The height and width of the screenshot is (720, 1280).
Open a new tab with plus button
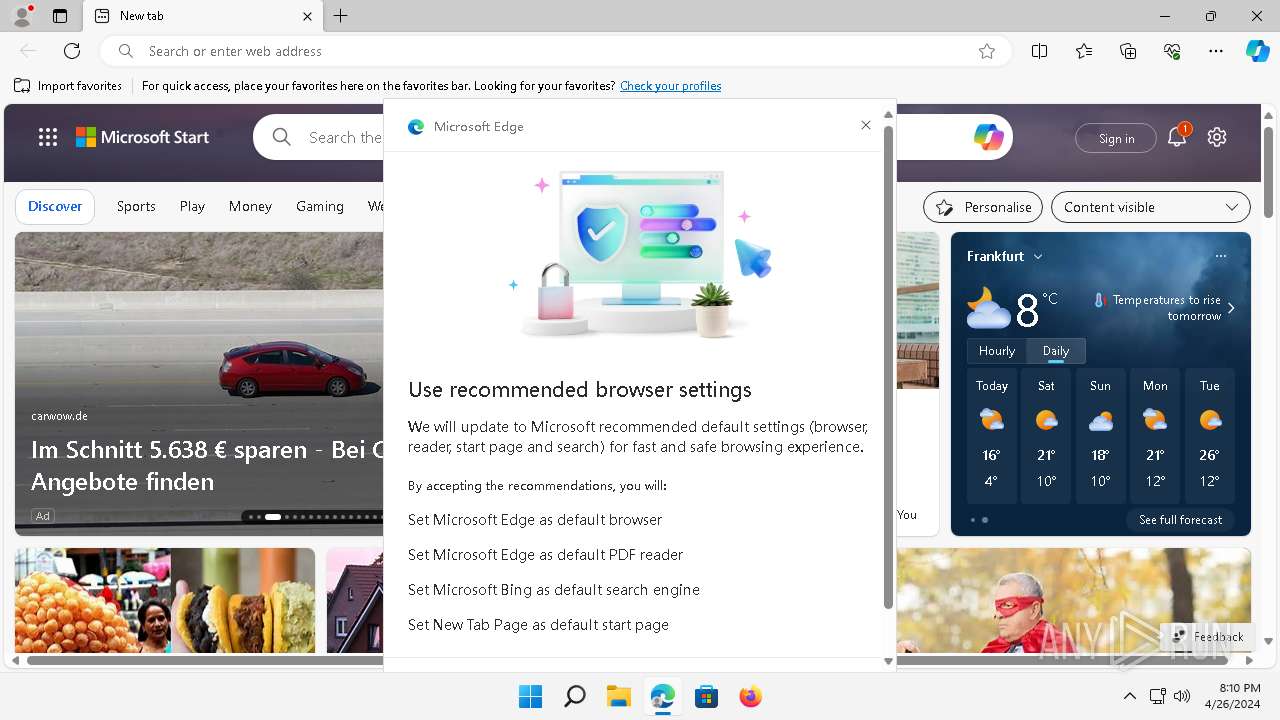(341, 16)
